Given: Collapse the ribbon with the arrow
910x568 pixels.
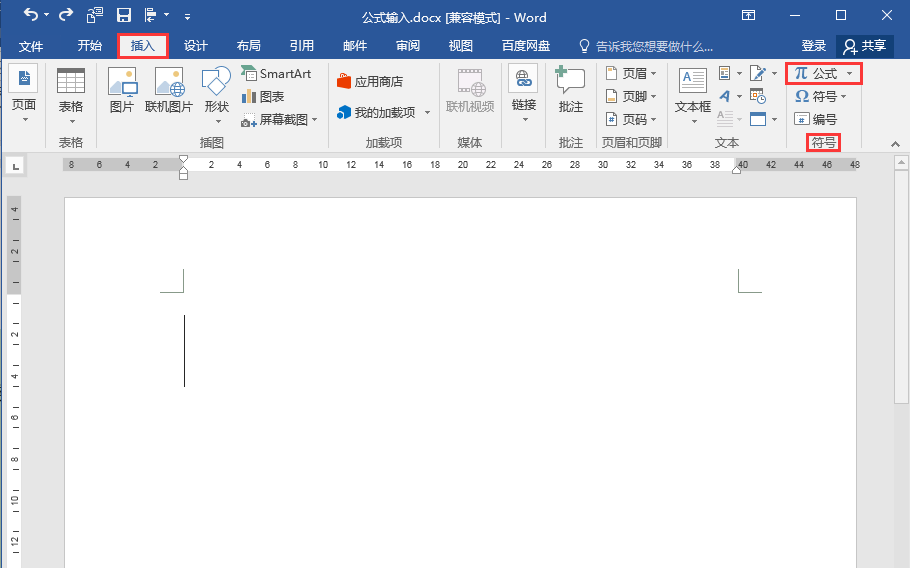Looking at the screenshot, I should [895, 144].
